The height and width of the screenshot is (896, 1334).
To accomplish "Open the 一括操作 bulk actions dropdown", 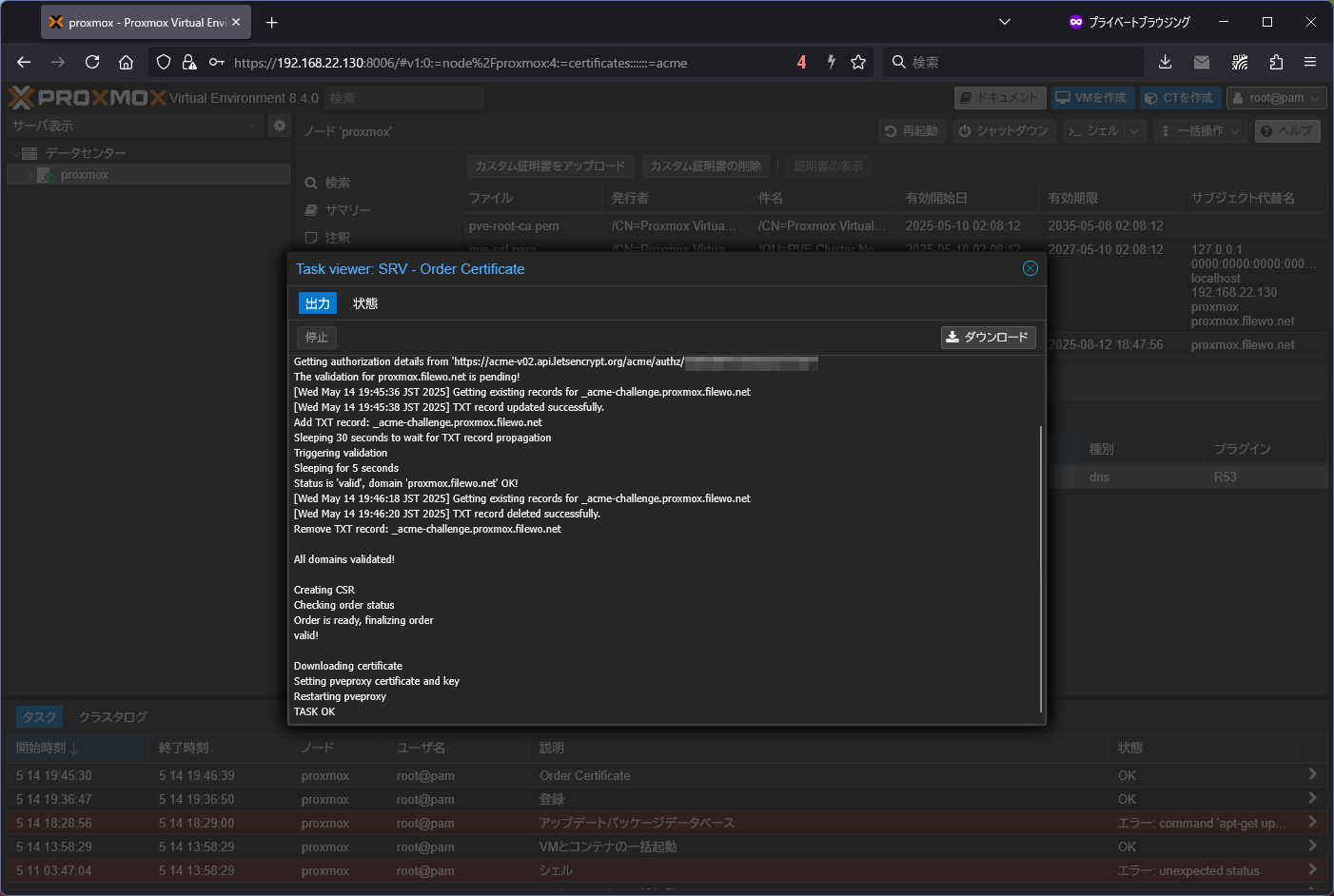I will [x=1200, y=131].
